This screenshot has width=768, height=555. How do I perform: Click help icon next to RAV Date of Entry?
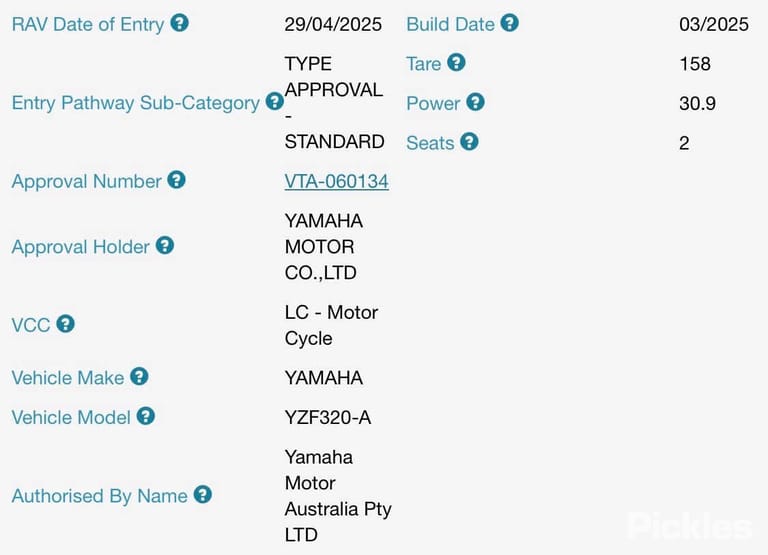(x=179, y=23)
